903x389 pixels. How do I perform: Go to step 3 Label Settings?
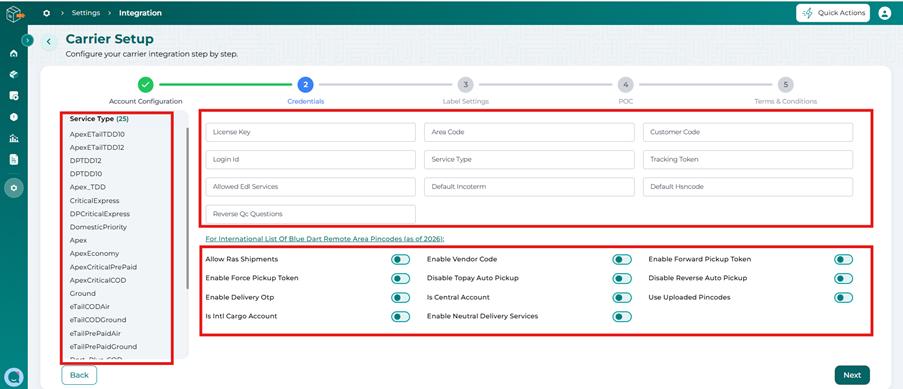[x=465, y=85]
